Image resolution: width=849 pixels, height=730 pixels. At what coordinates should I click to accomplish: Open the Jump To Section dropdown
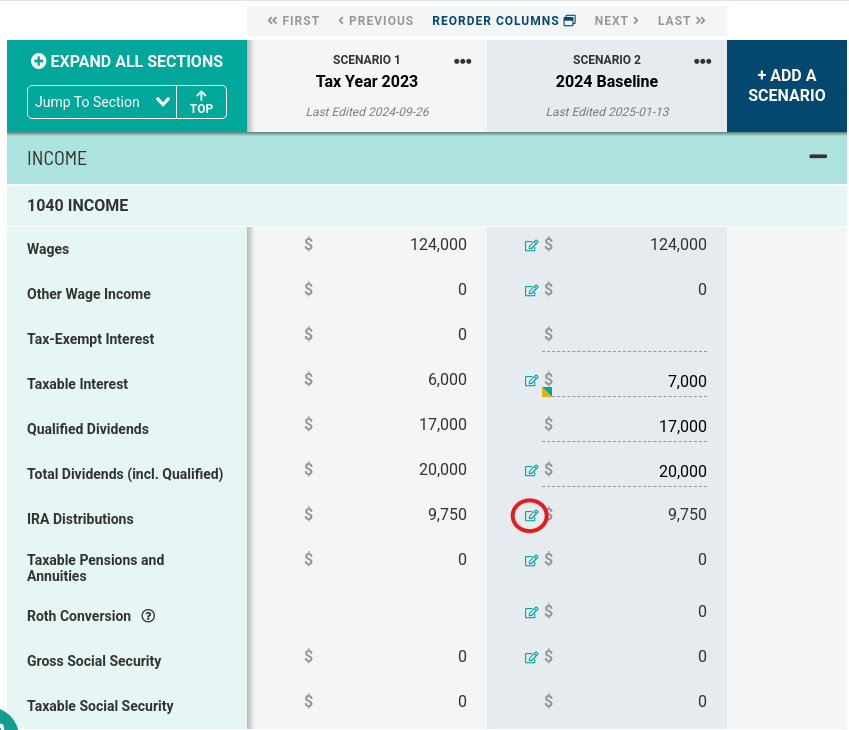(101, 101)
